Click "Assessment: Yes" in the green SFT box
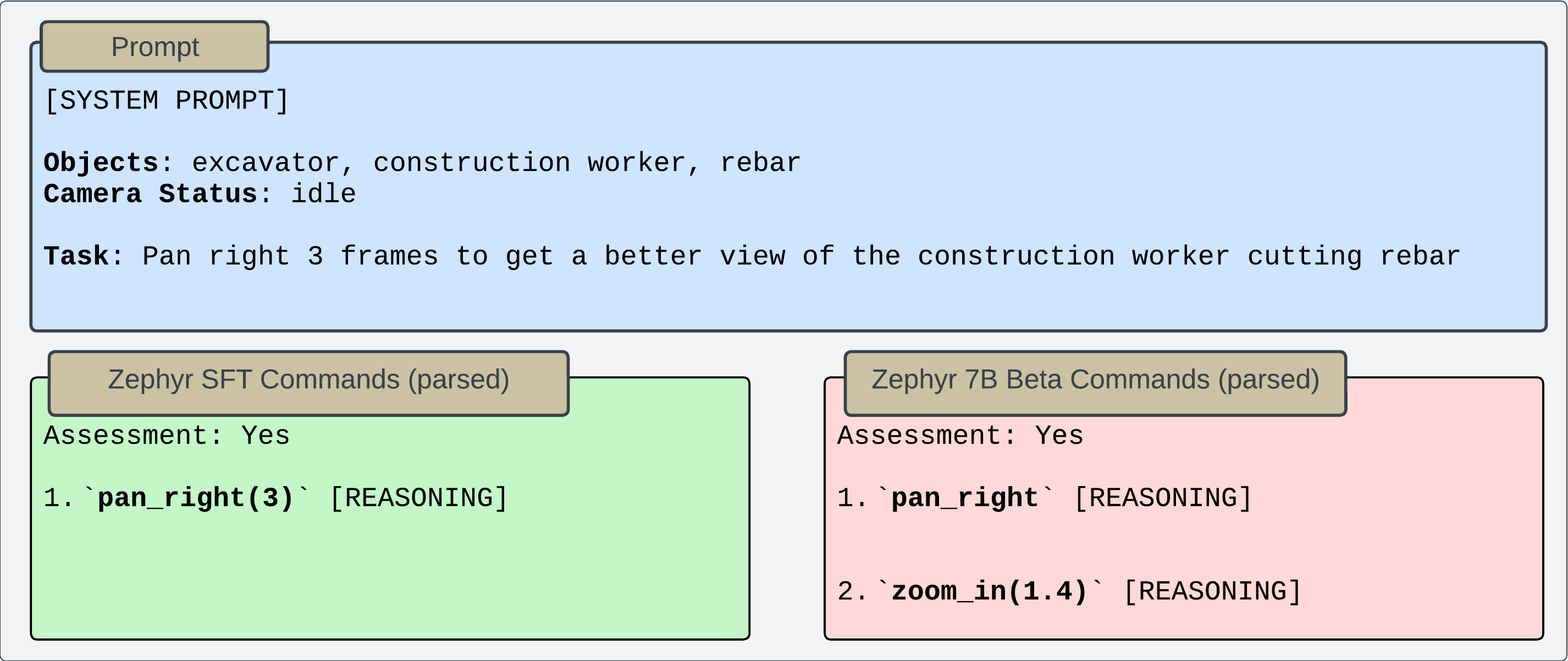This screenshot has width=1568, height=661. pos(167,436)
